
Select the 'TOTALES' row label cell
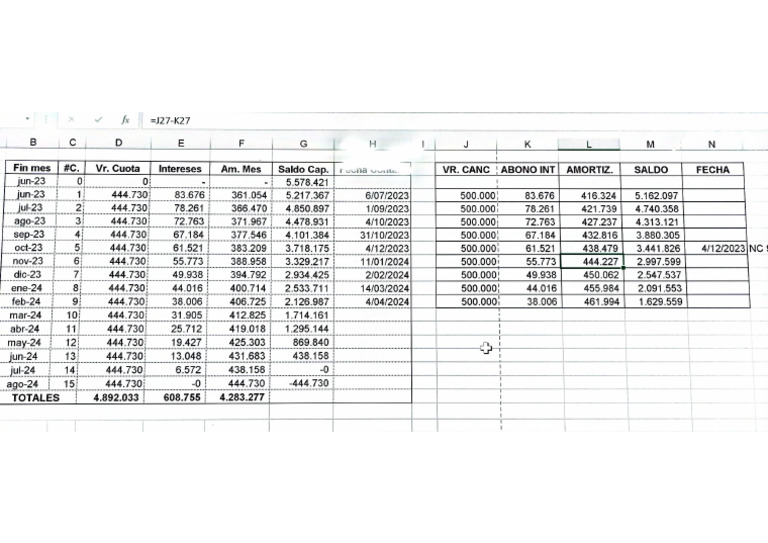[38, 398]
